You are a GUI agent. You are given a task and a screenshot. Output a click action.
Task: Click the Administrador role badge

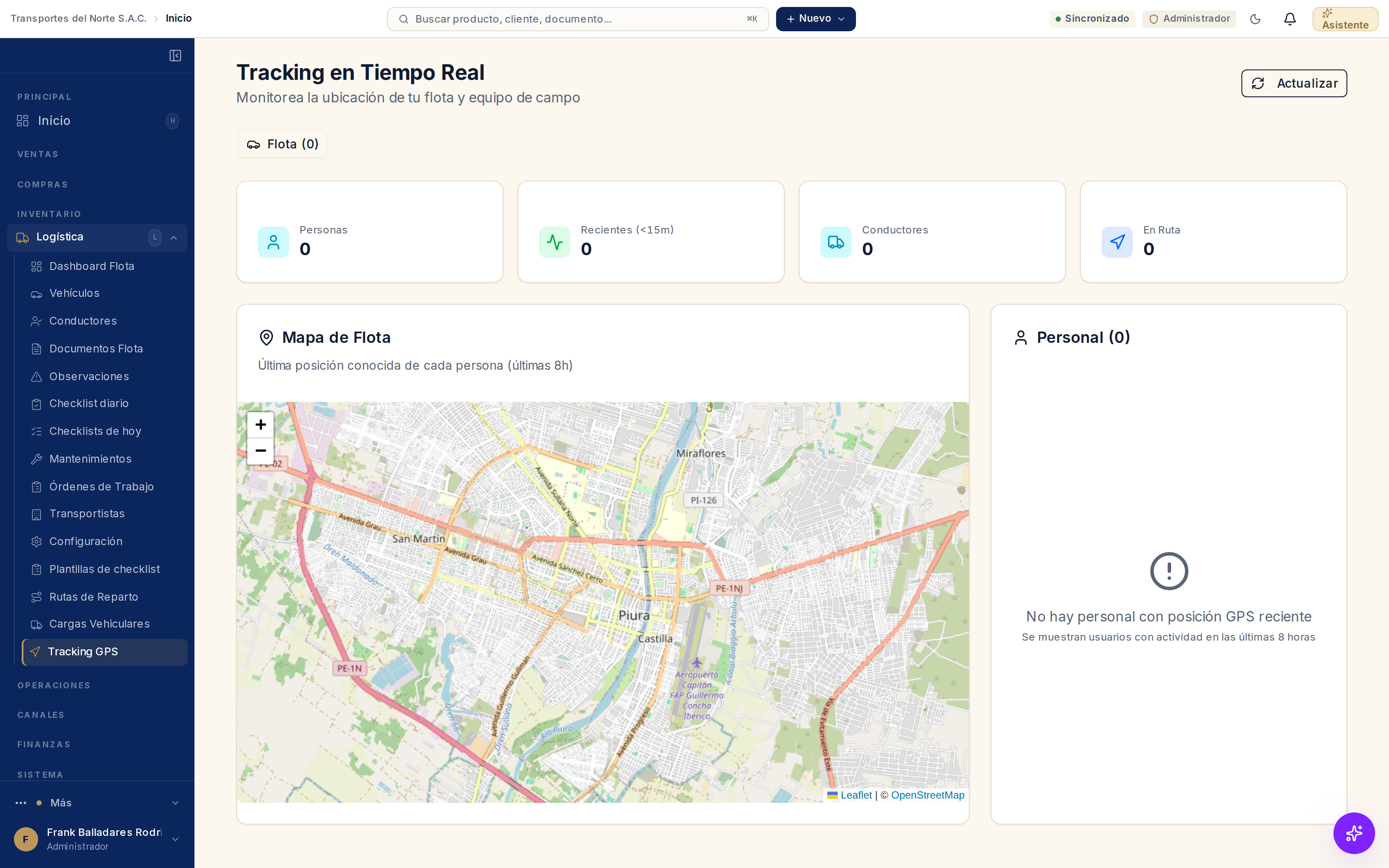point(1189,19)
